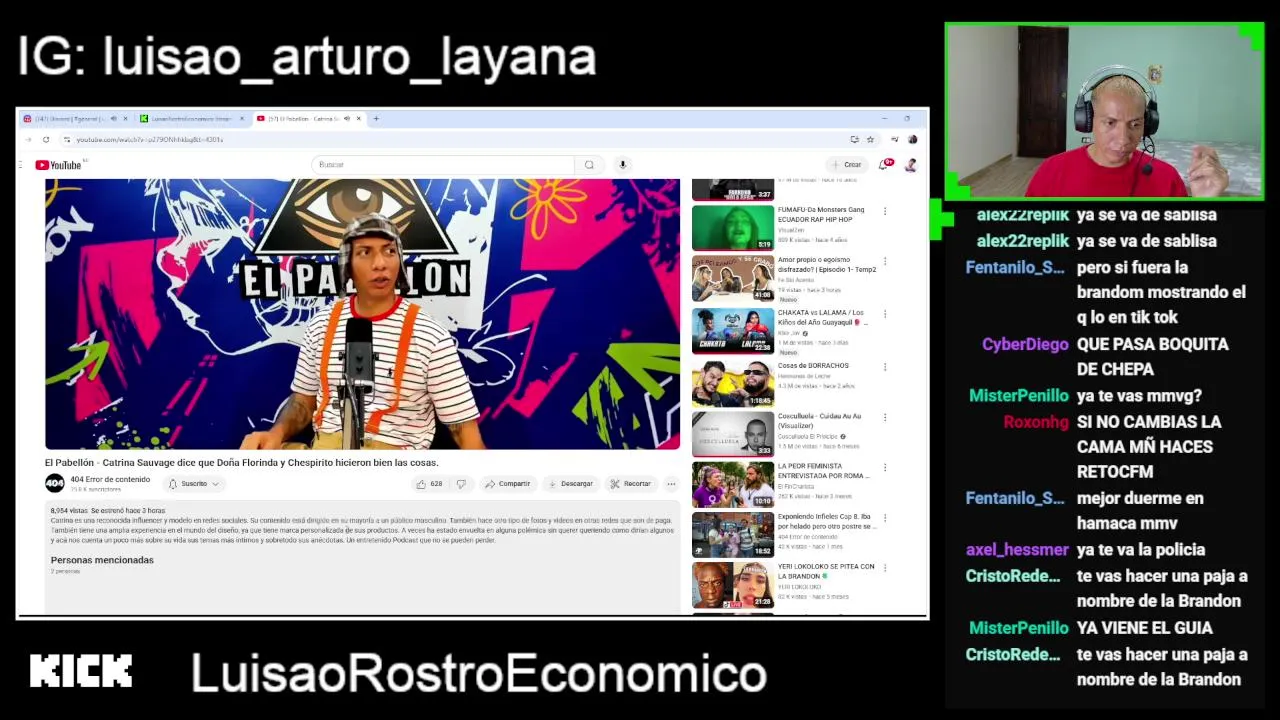Screen dimensions: 1280x720
Task: Dislike the video
Action: [x=461, y=484]
